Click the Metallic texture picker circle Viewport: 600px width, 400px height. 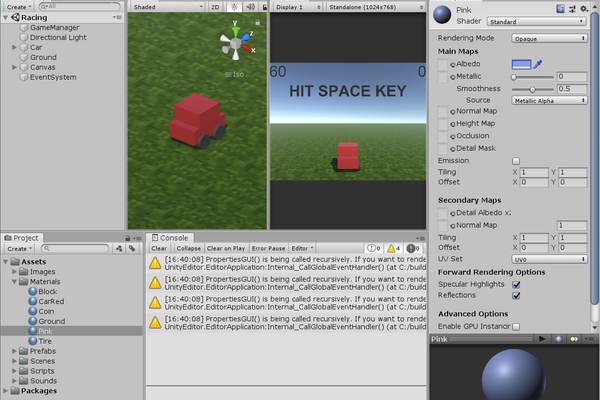pos(453,77)
